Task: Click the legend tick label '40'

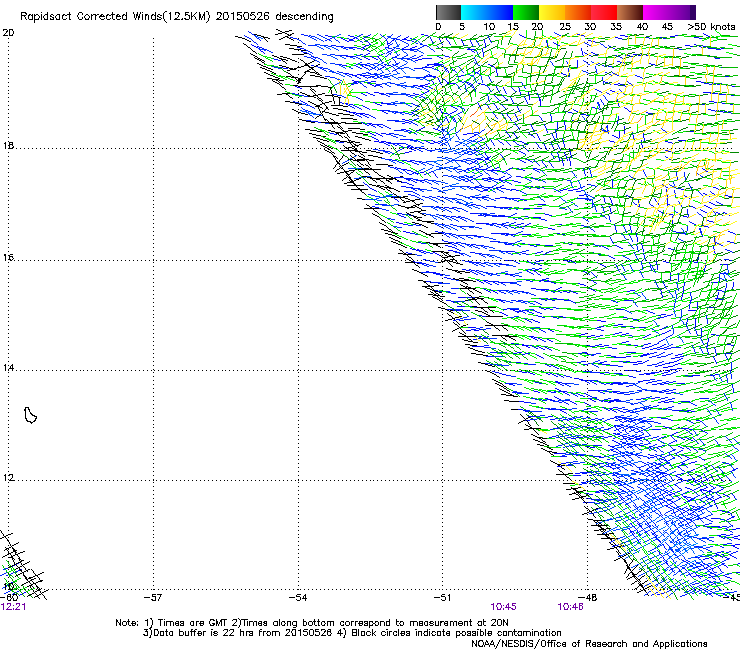Action: (642, 27)
